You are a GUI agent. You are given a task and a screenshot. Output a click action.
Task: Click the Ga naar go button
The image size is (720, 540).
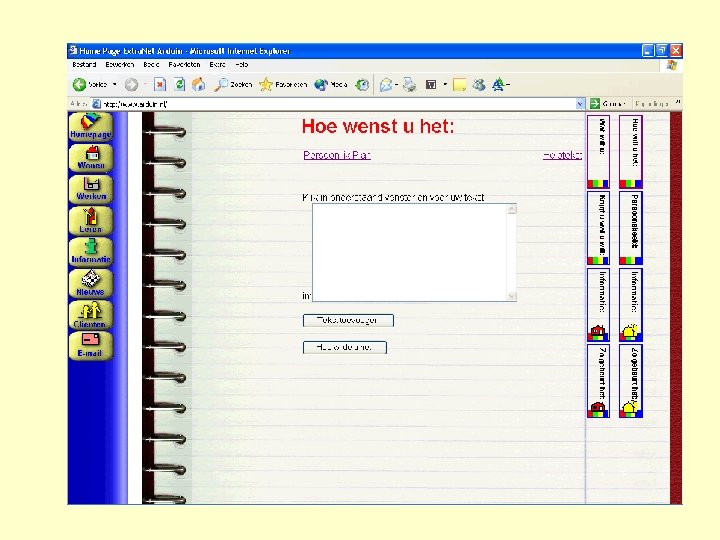[609, 104]
